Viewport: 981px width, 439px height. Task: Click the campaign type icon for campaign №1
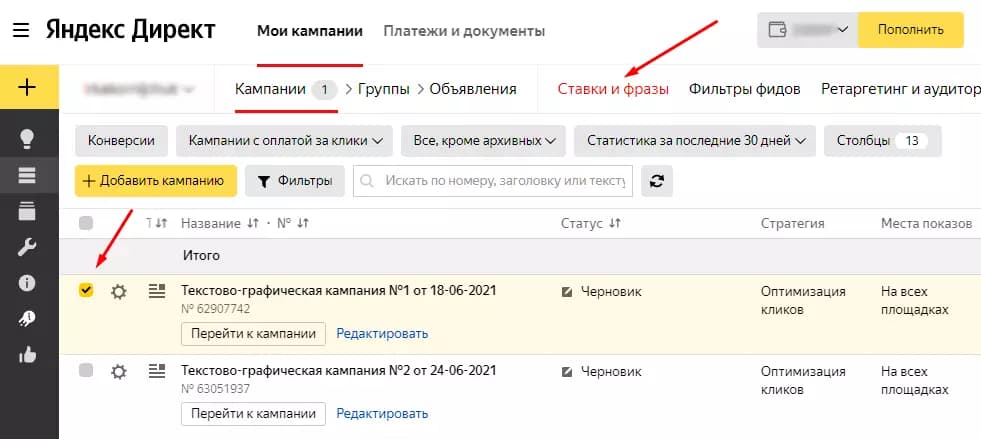click(x=156, y=291)
